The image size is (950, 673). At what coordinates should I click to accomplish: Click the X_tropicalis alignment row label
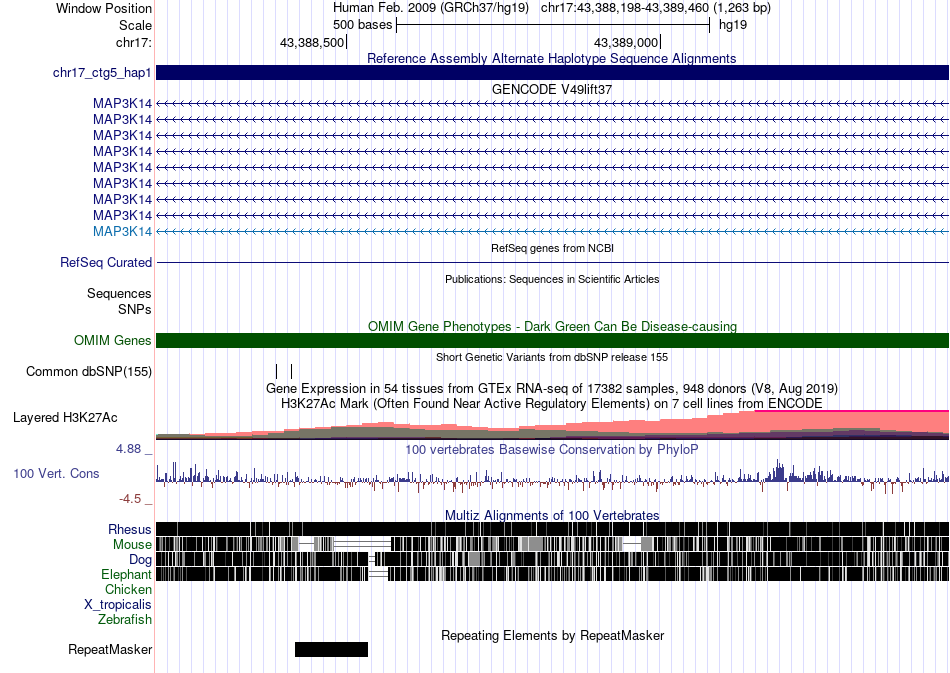coord(118,605)
